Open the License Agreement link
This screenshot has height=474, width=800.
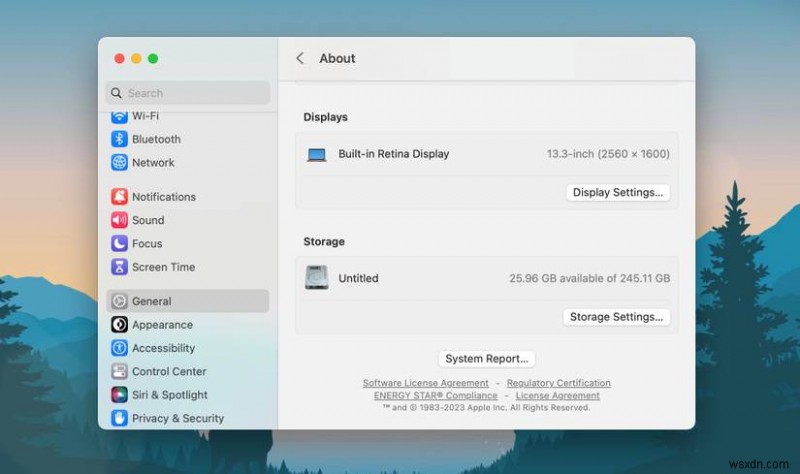[x=558, y=395]
